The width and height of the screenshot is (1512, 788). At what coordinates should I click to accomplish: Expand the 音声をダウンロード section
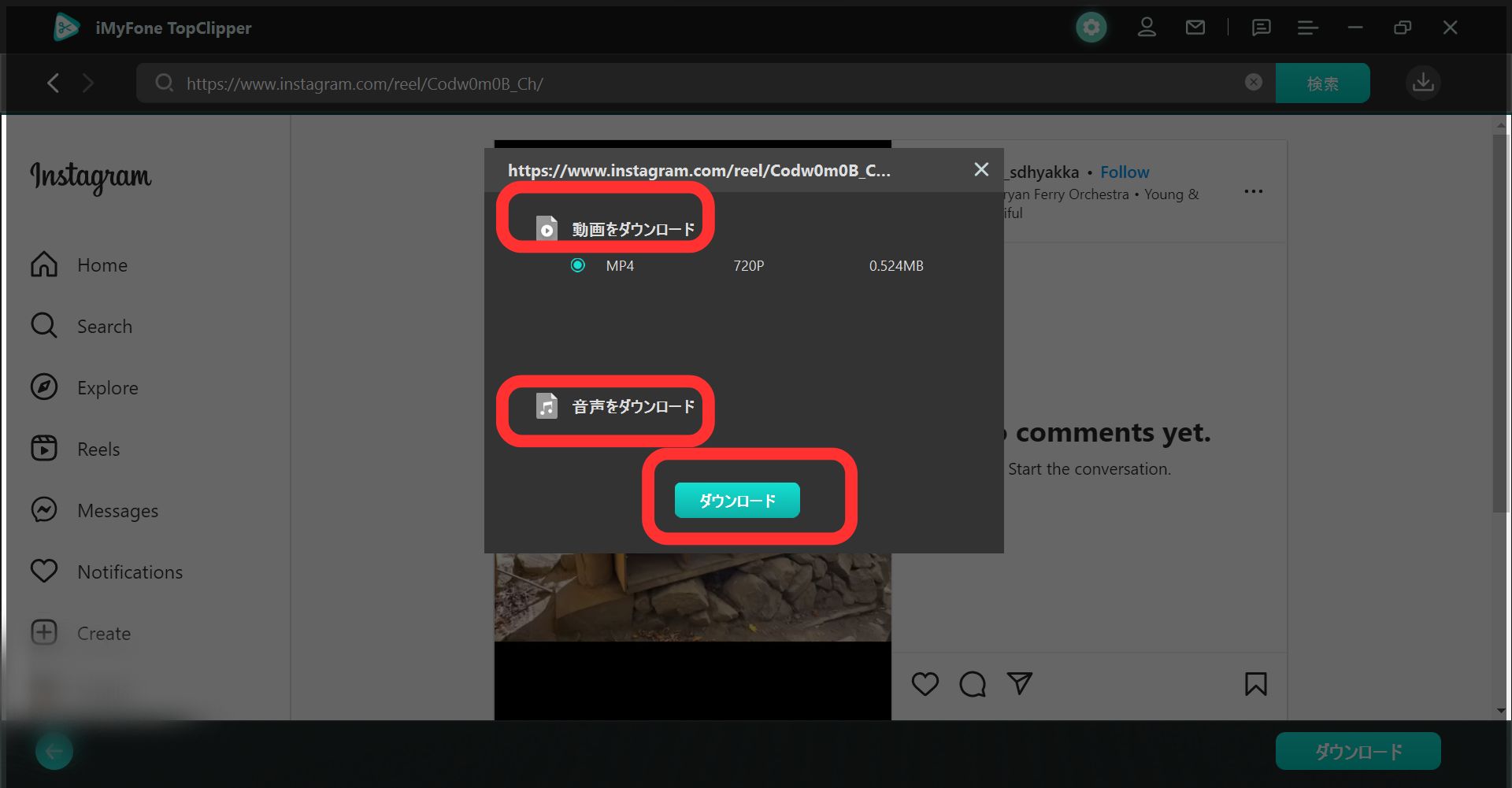click(617, 407)
